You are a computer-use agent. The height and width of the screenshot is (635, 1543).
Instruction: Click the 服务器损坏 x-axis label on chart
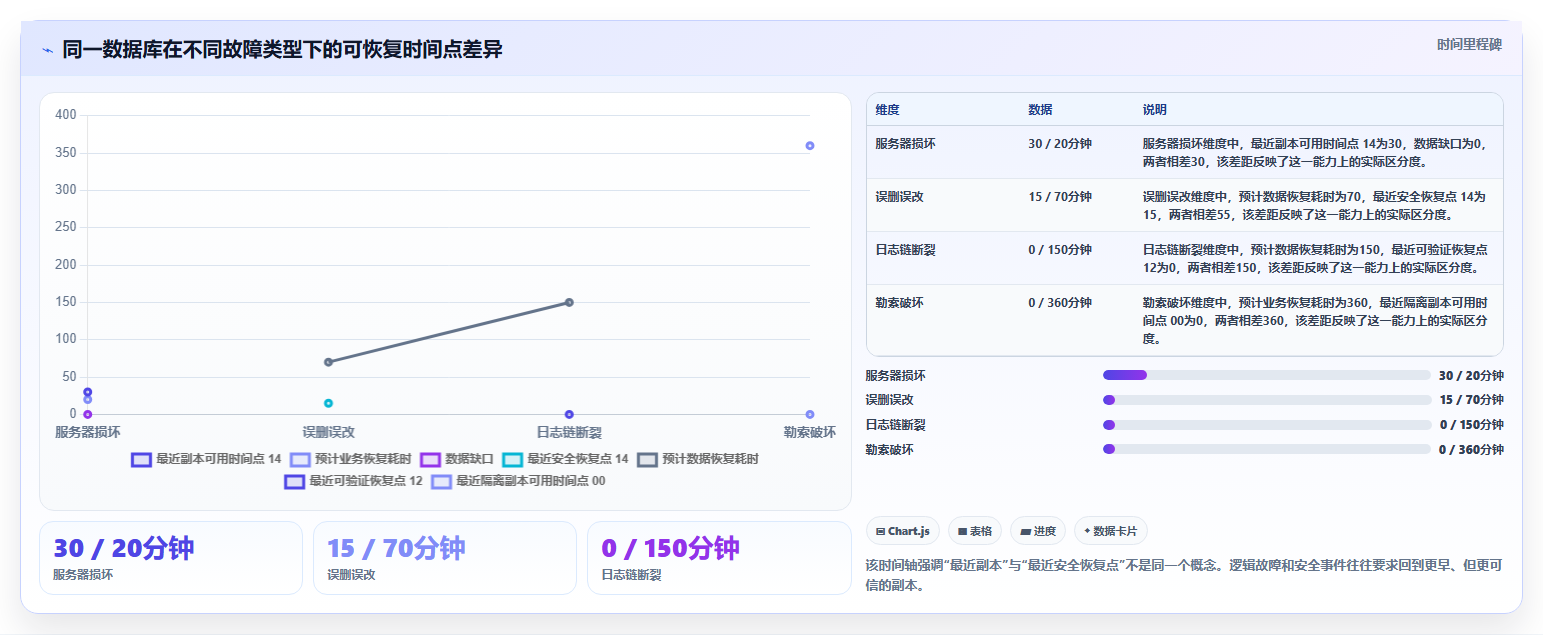pos(88,432)
